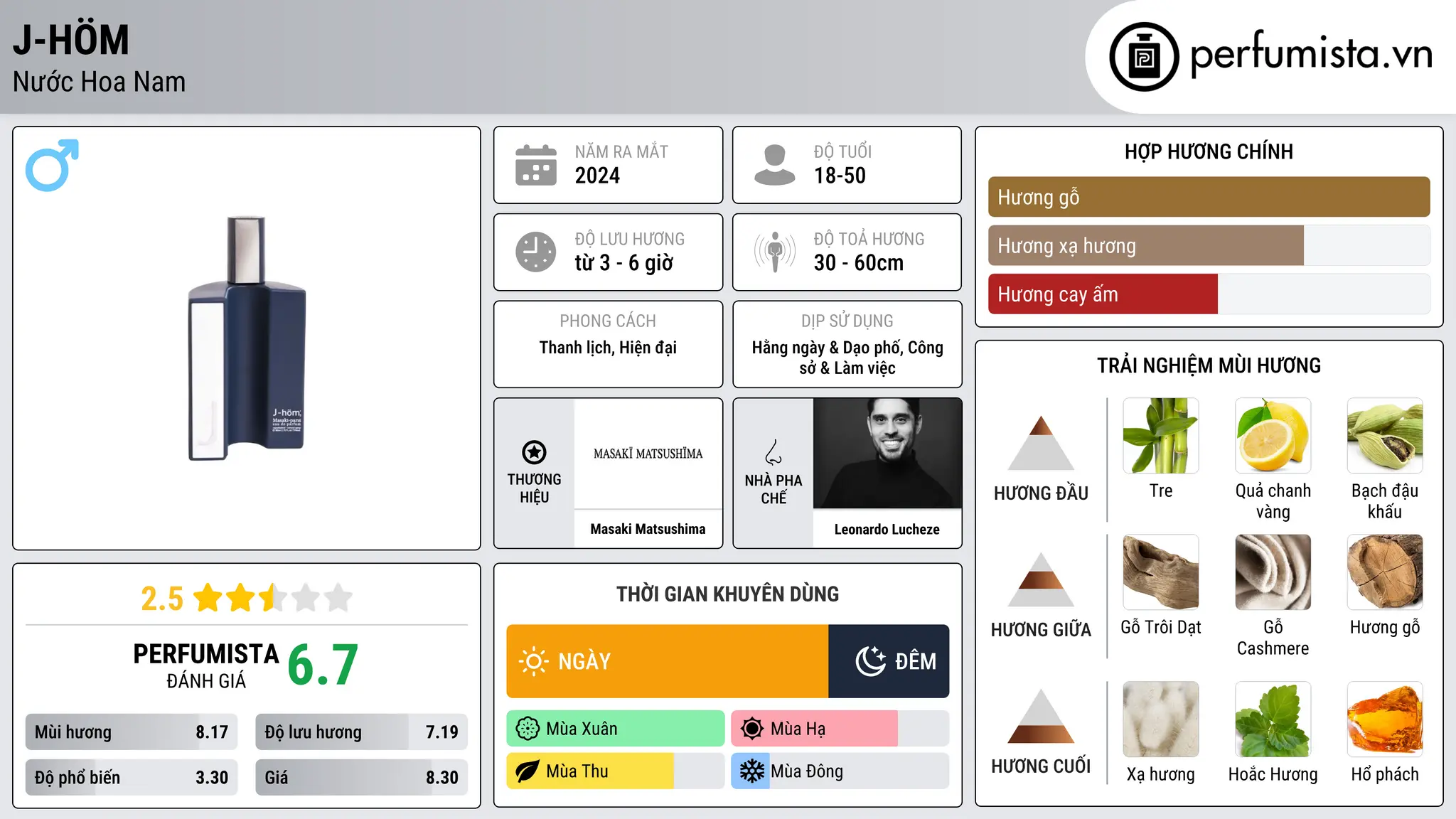The height and width of the screenshot is (819, 1456).
Task: Click the clock icon beside Độ lưu hương
Action: (536, 252)
